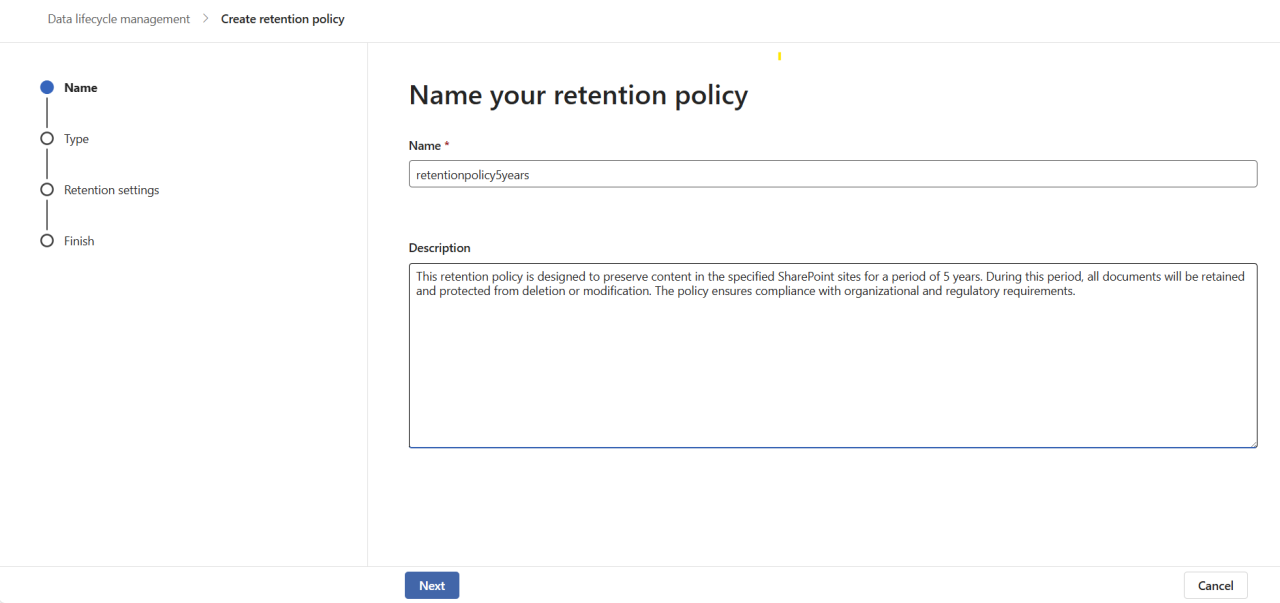Click inside the Description text area
Image resolution: width=1280 pixels, height=603 pixels.
[x=833, y=355]
